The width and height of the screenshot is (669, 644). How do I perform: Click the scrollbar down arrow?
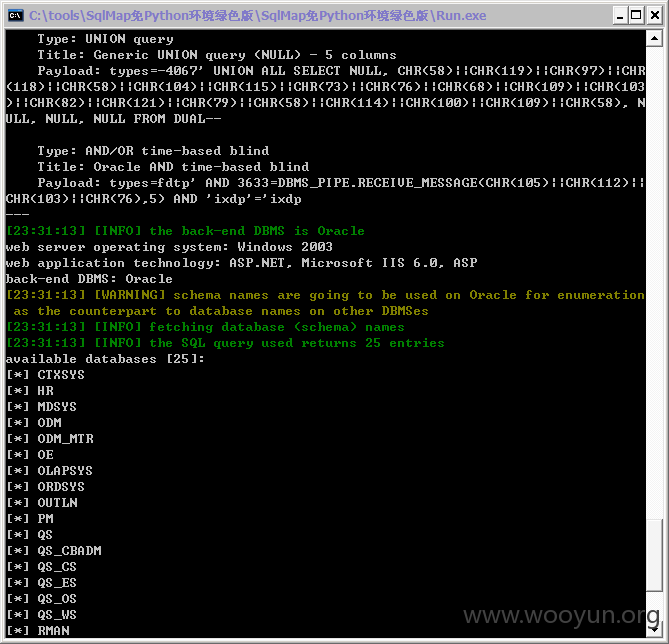click(x=654, y=629)
